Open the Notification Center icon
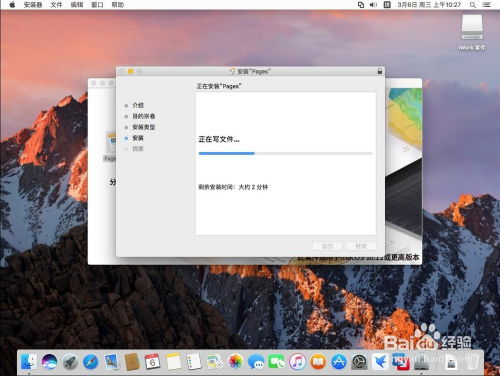The width and height of the screenshot is (500, 376). pyautogui.click(x=487, y=5)
